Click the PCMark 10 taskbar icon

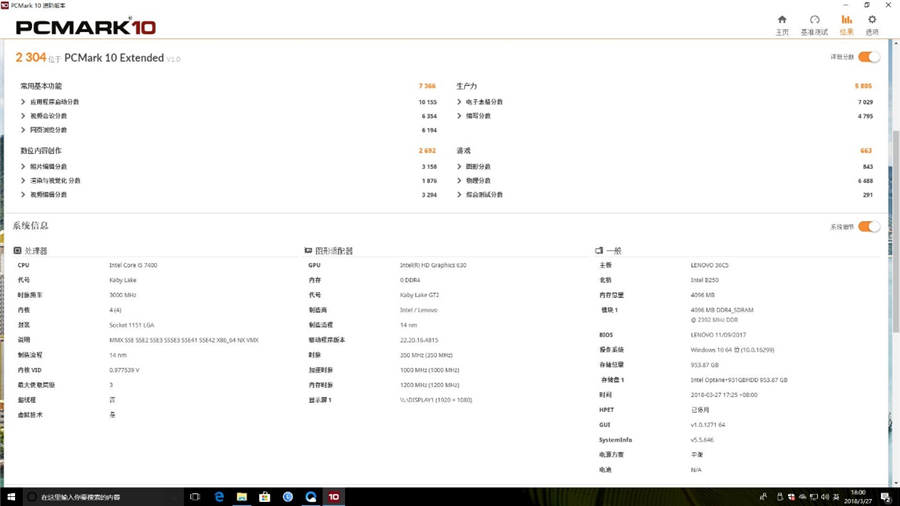click(334, 497)
